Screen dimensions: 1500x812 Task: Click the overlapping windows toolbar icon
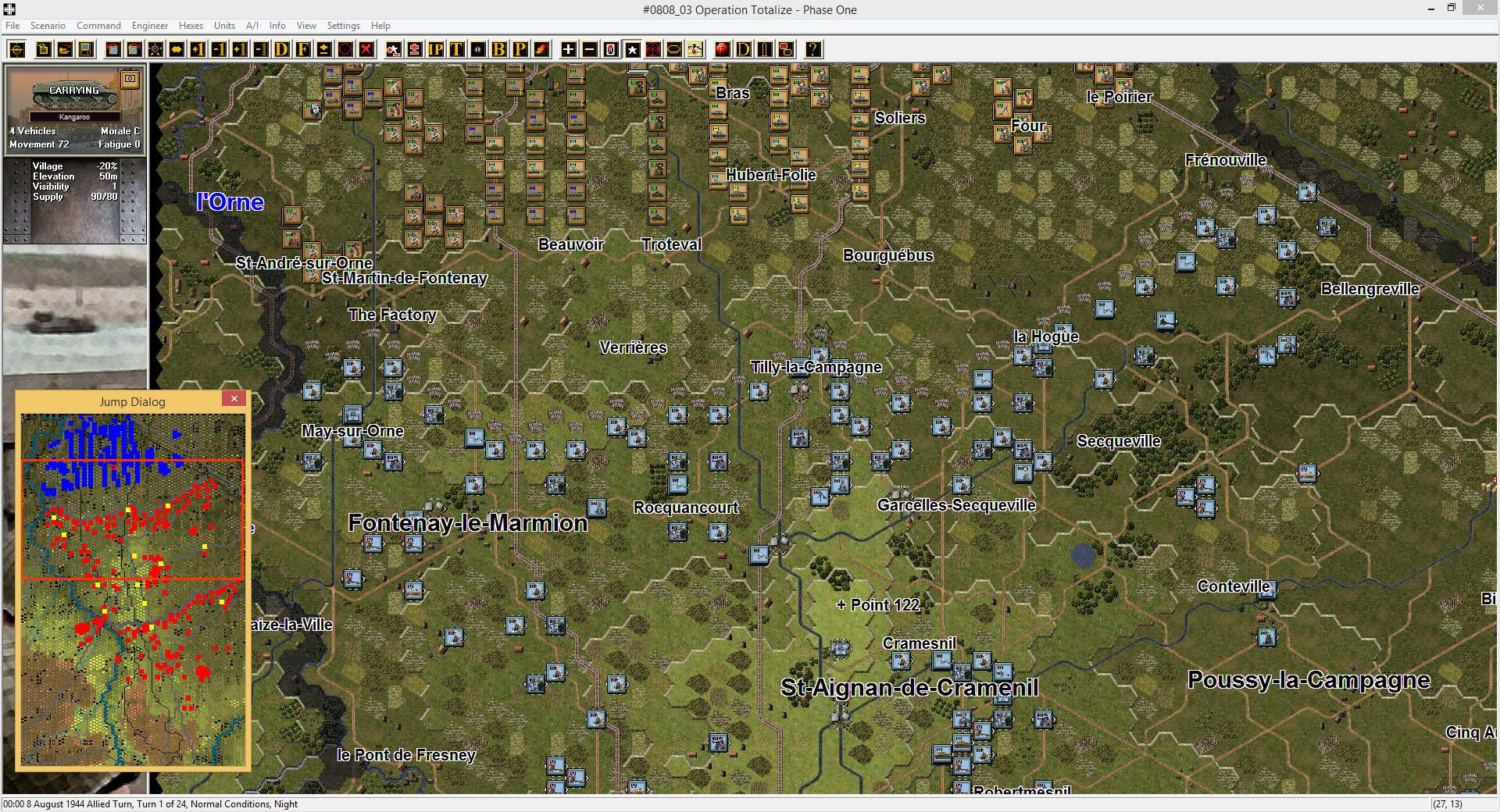tap(786, 50)
